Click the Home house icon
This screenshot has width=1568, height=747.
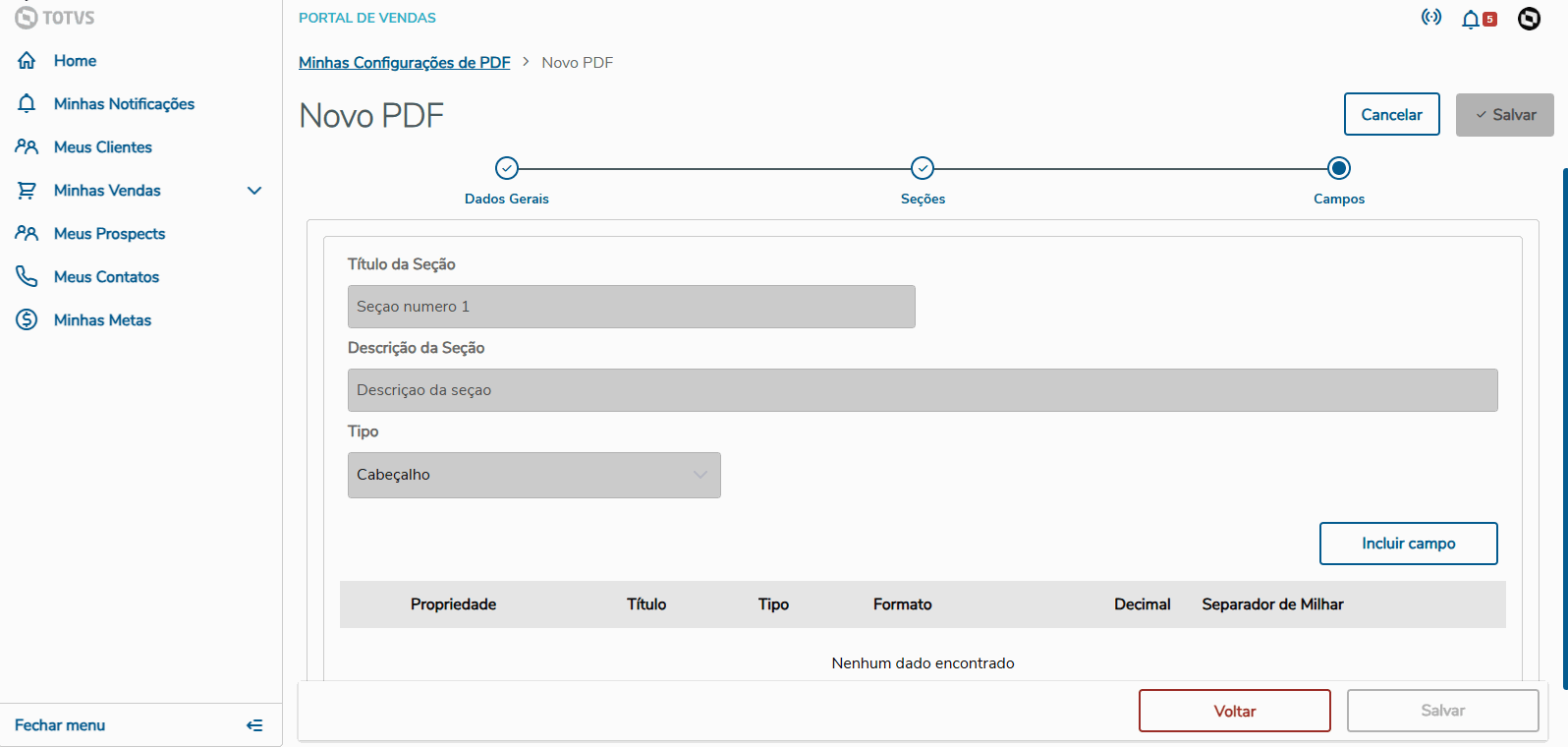27,61
